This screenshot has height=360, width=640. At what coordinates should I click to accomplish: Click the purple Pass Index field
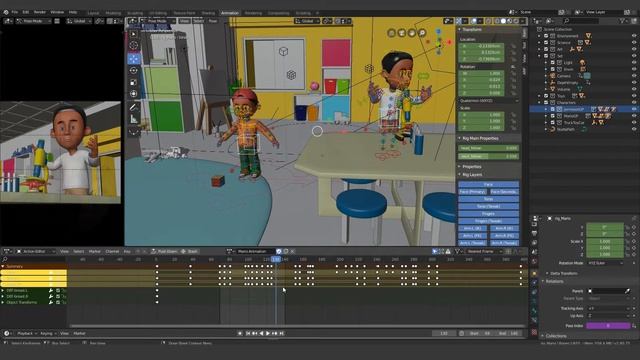[608, 326]
